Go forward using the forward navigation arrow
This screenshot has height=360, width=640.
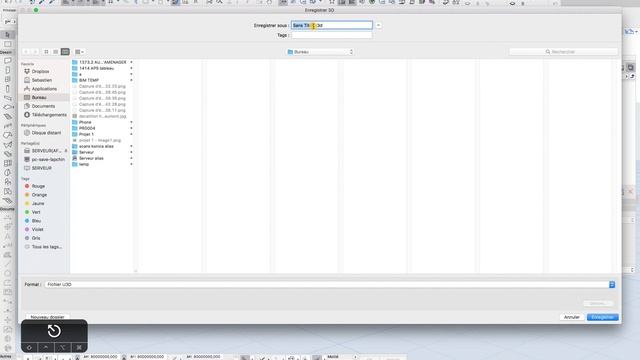(x=35, y=52)
